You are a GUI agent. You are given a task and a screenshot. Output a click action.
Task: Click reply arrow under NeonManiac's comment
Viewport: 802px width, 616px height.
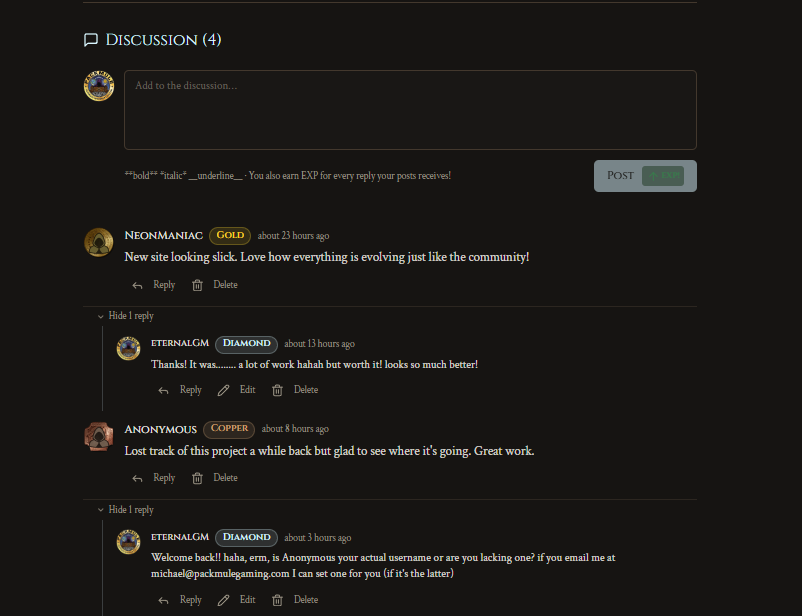(x=137, y=285)
